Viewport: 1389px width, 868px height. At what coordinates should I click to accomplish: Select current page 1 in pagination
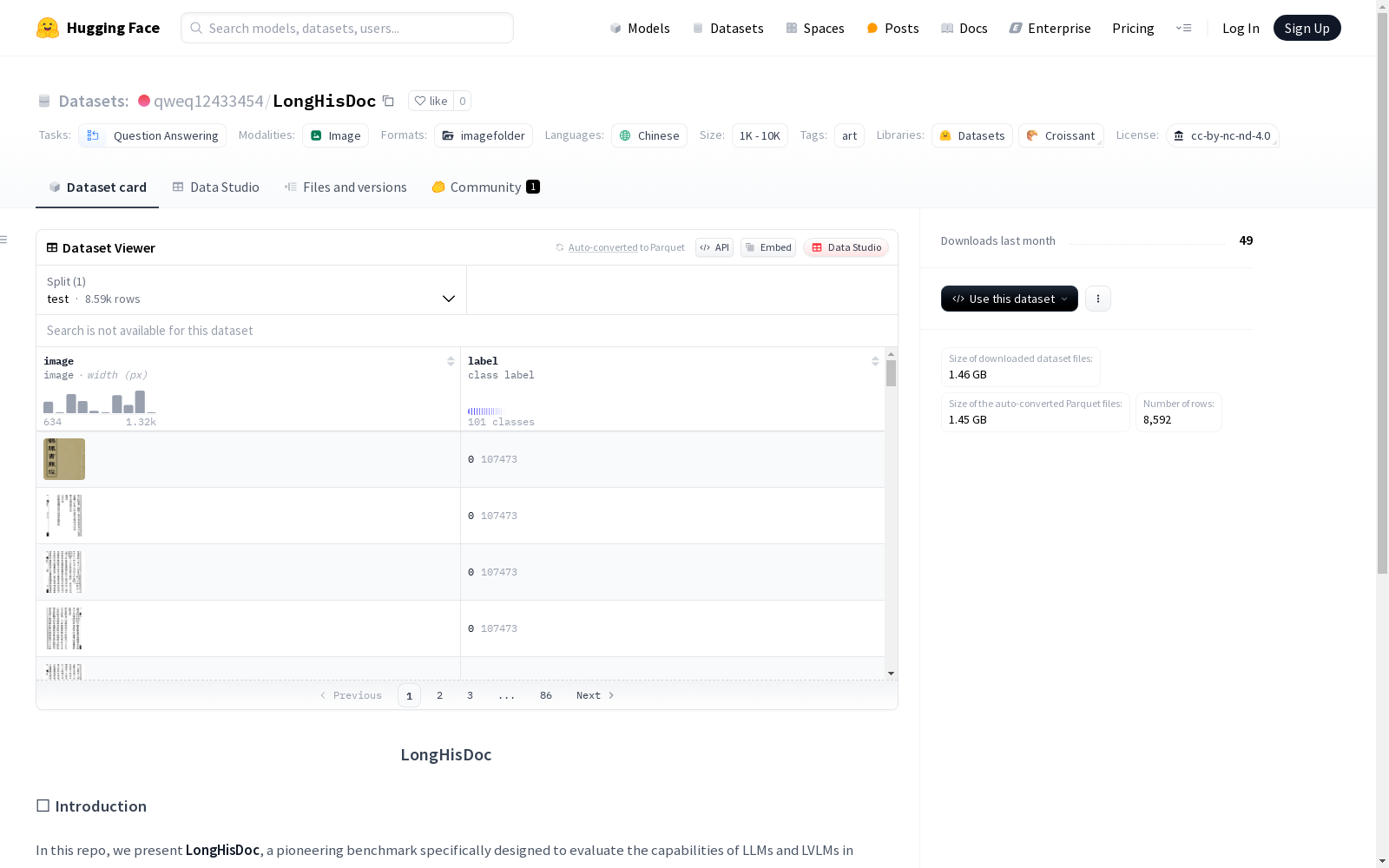click(x=409, y=695)
